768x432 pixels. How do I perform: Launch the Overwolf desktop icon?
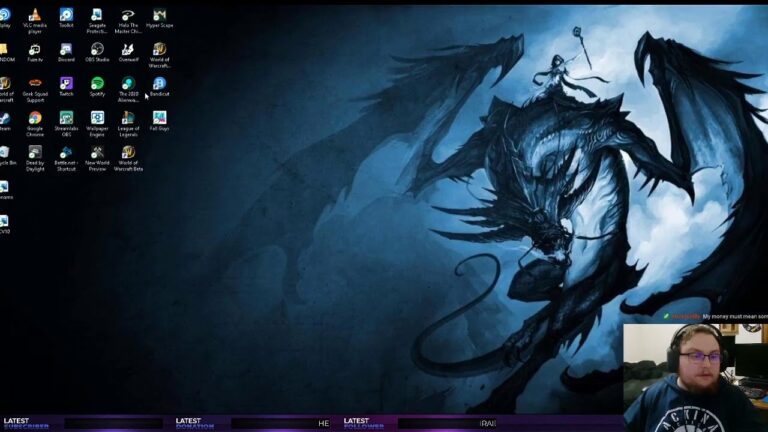pos(128,52)
